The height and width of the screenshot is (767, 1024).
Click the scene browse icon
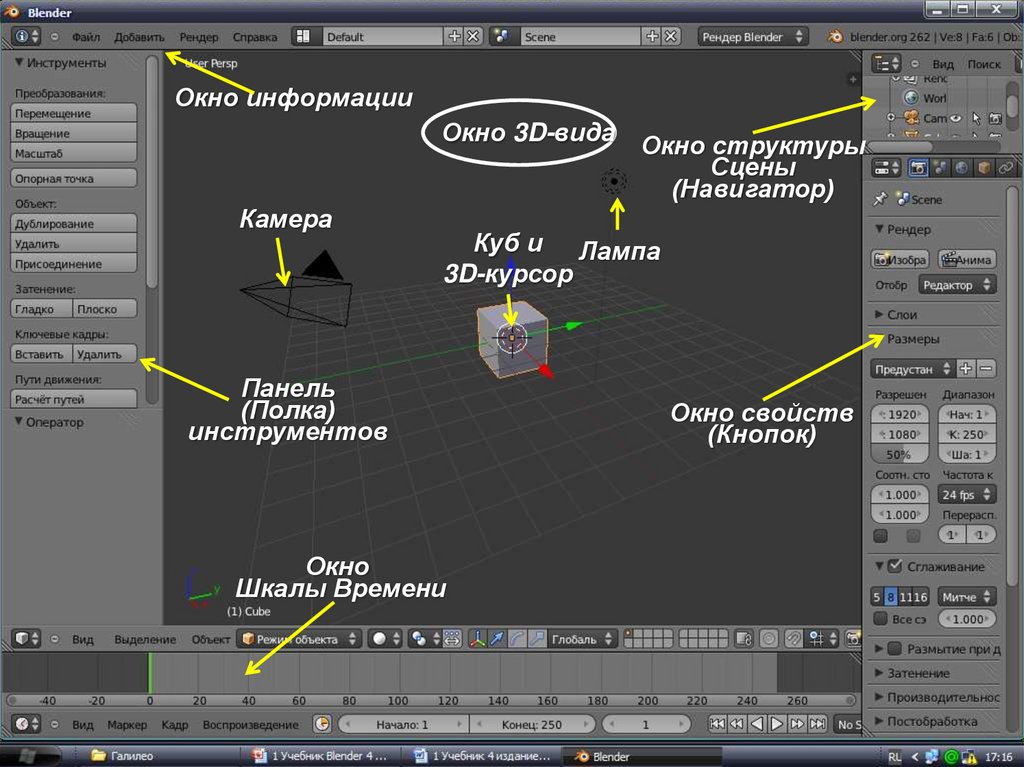pyautogui.click(x=503, y=37)
